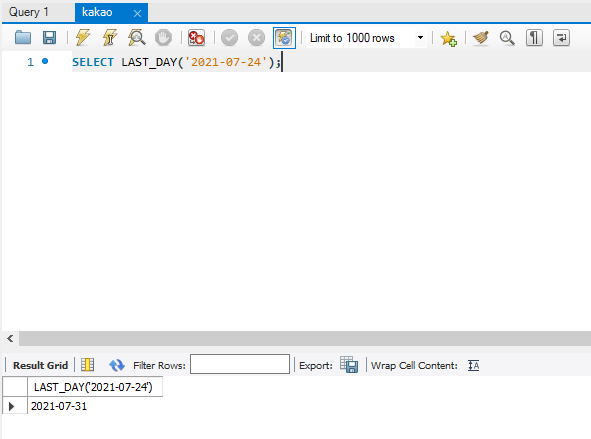Screen dimensions: 591x439
Task: Click the SELECT LAST_DAY query text
Action: pyautogui.click(x=176, y=62)
